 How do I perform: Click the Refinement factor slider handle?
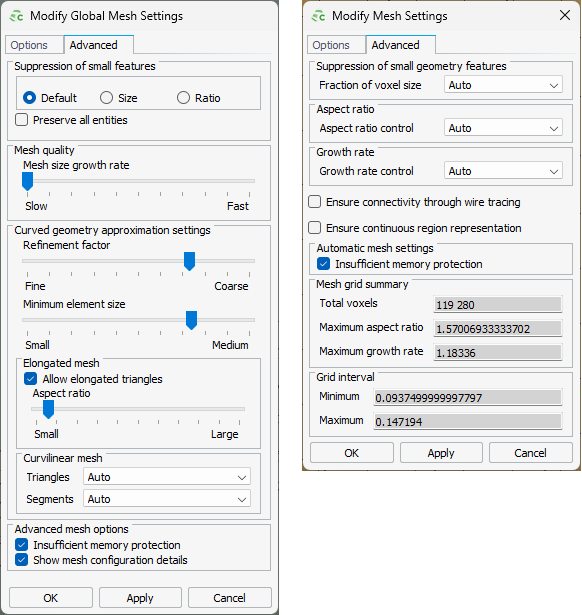click(189, 262)
